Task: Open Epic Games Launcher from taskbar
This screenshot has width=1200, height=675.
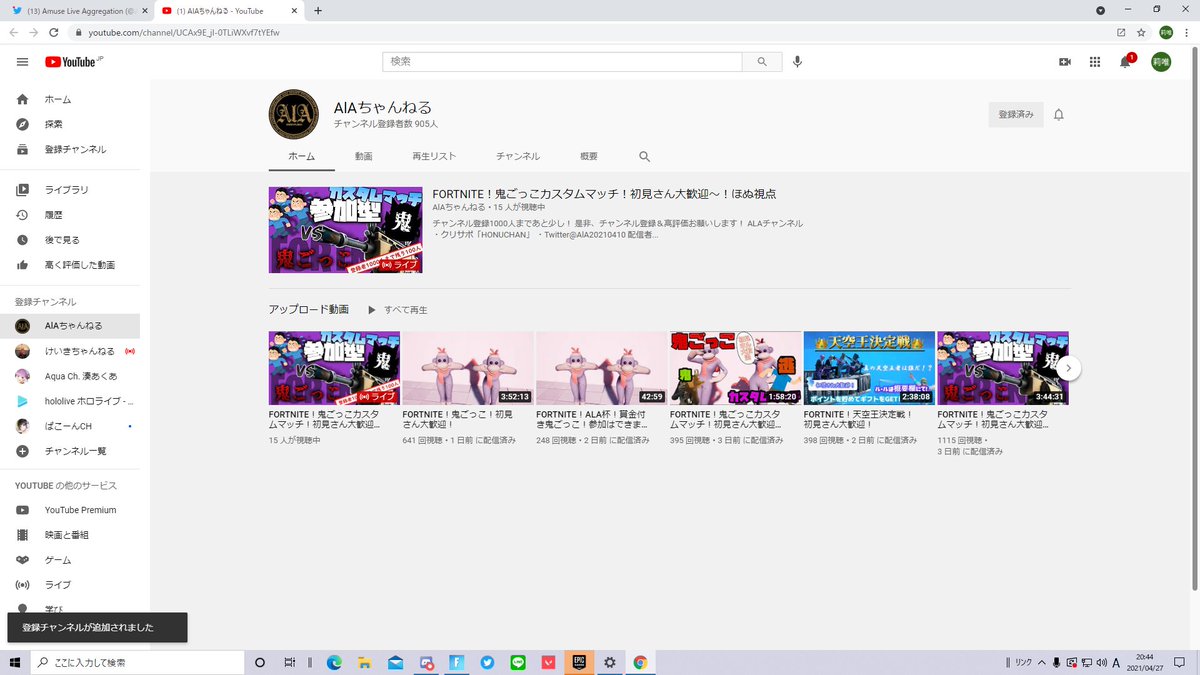Action: [578, 662]
